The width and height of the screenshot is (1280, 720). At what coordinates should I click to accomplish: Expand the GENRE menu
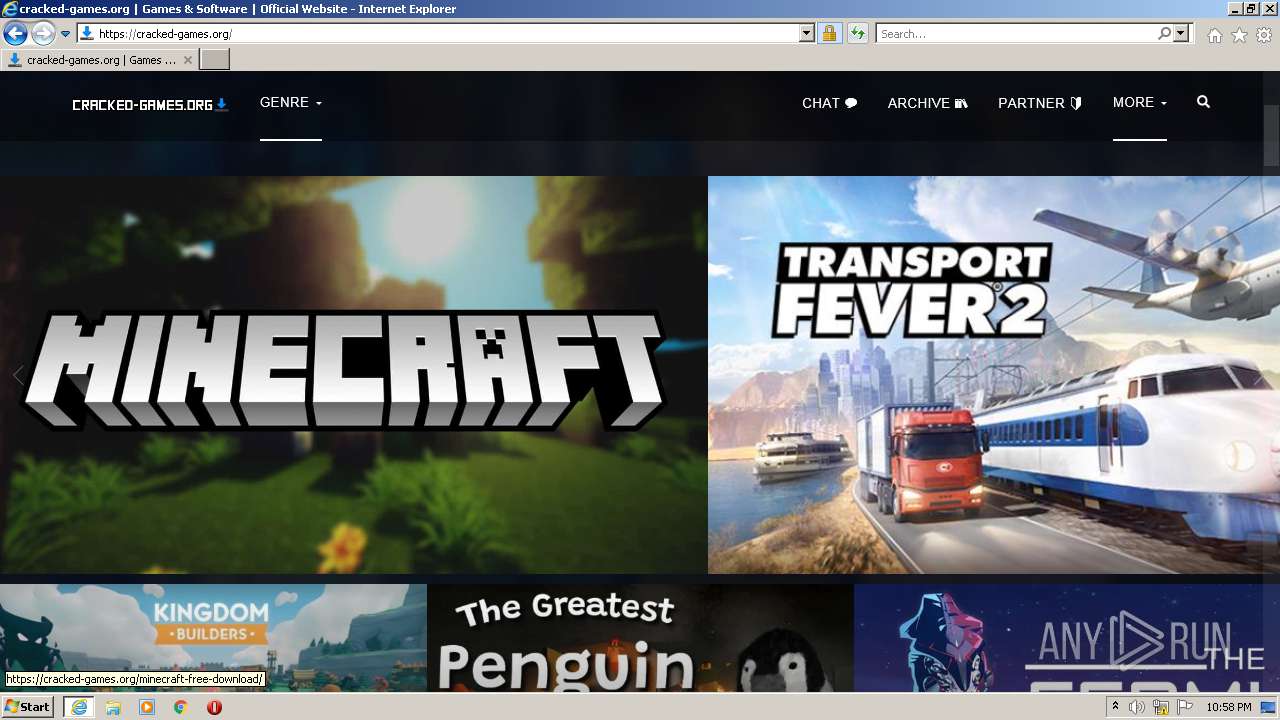[x=291, y=103]
